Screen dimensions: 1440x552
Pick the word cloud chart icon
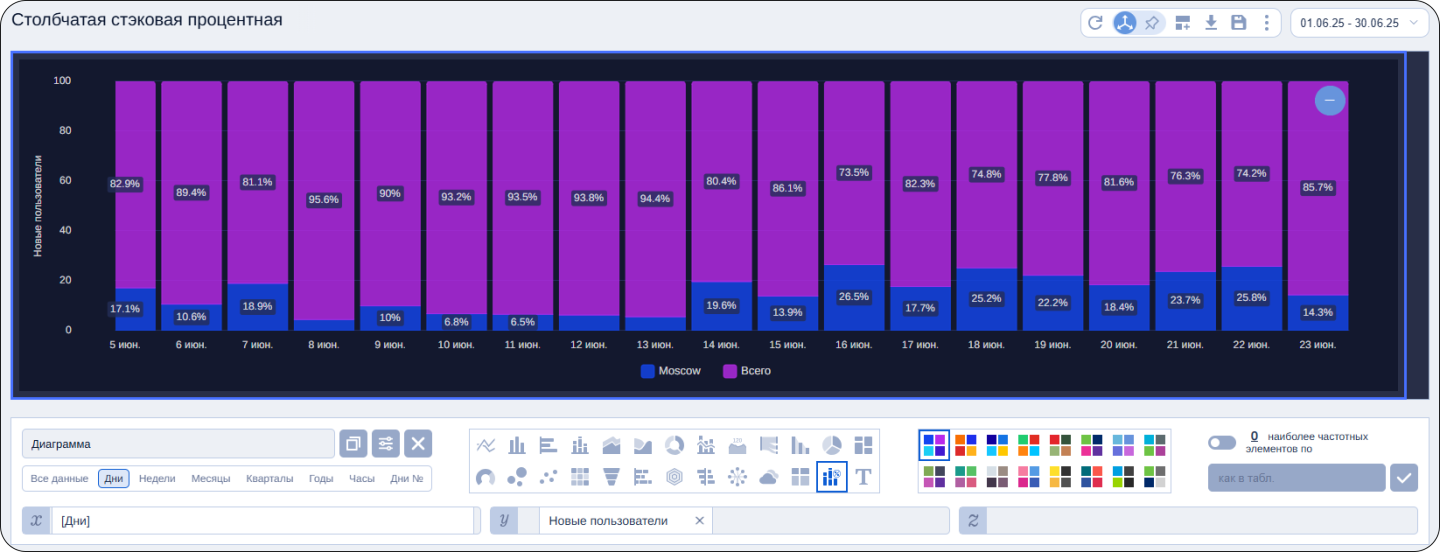pyautogui.click(x=769, y=477)
